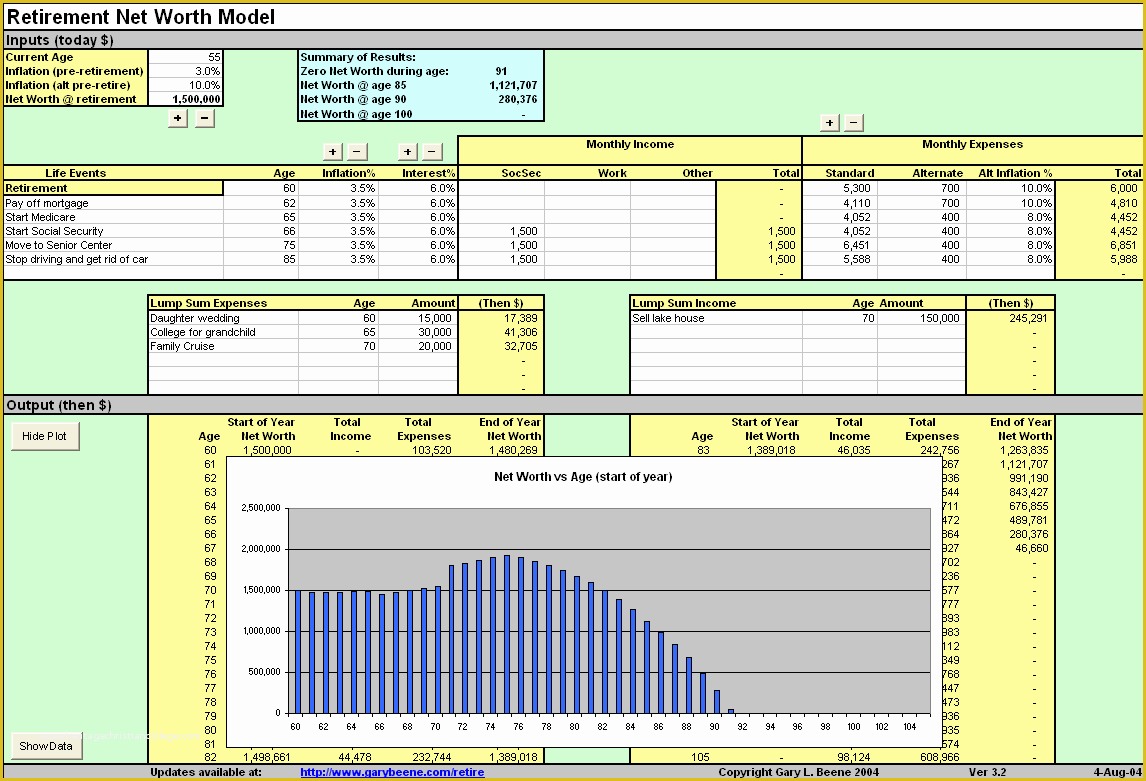1146x781 pixels.
Task: Select Retirement age cell 60
Action: click(261, 188)
